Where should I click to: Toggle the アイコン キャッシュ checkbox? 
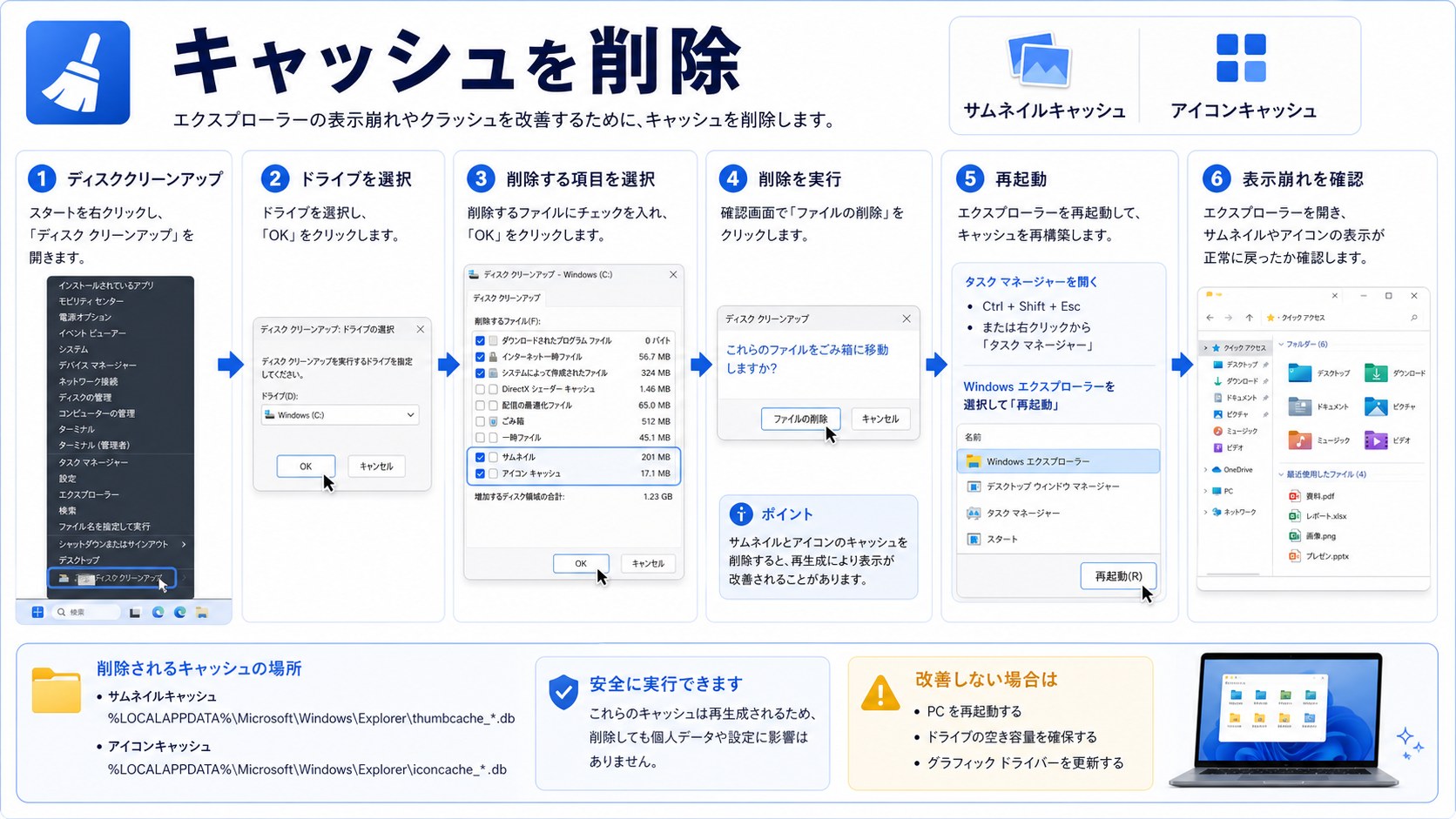point(480,473)
